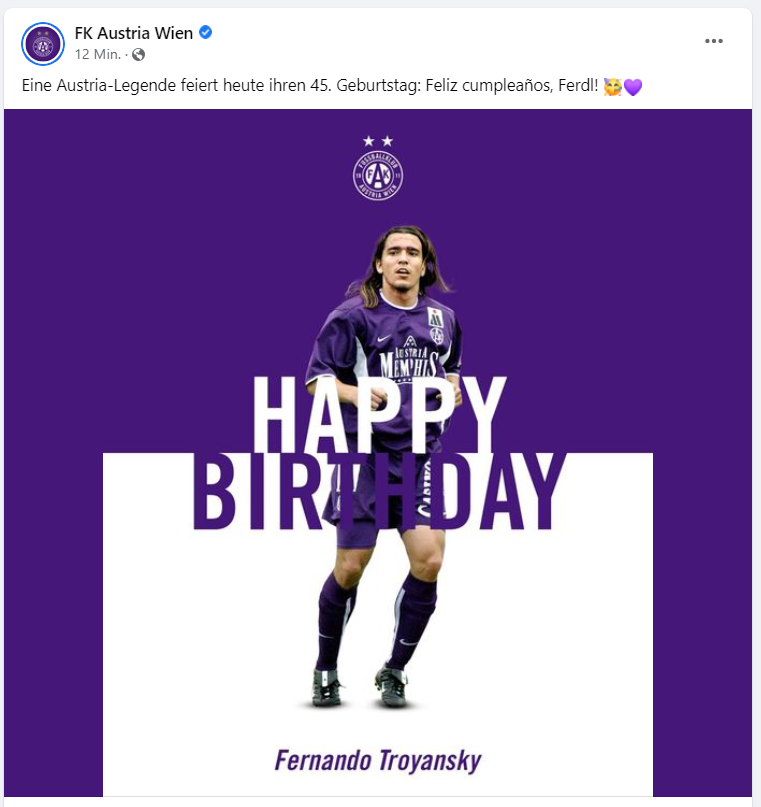Click the blue verified badge
The width and height of the screenshot is (761, 807).
coord(206,33)
